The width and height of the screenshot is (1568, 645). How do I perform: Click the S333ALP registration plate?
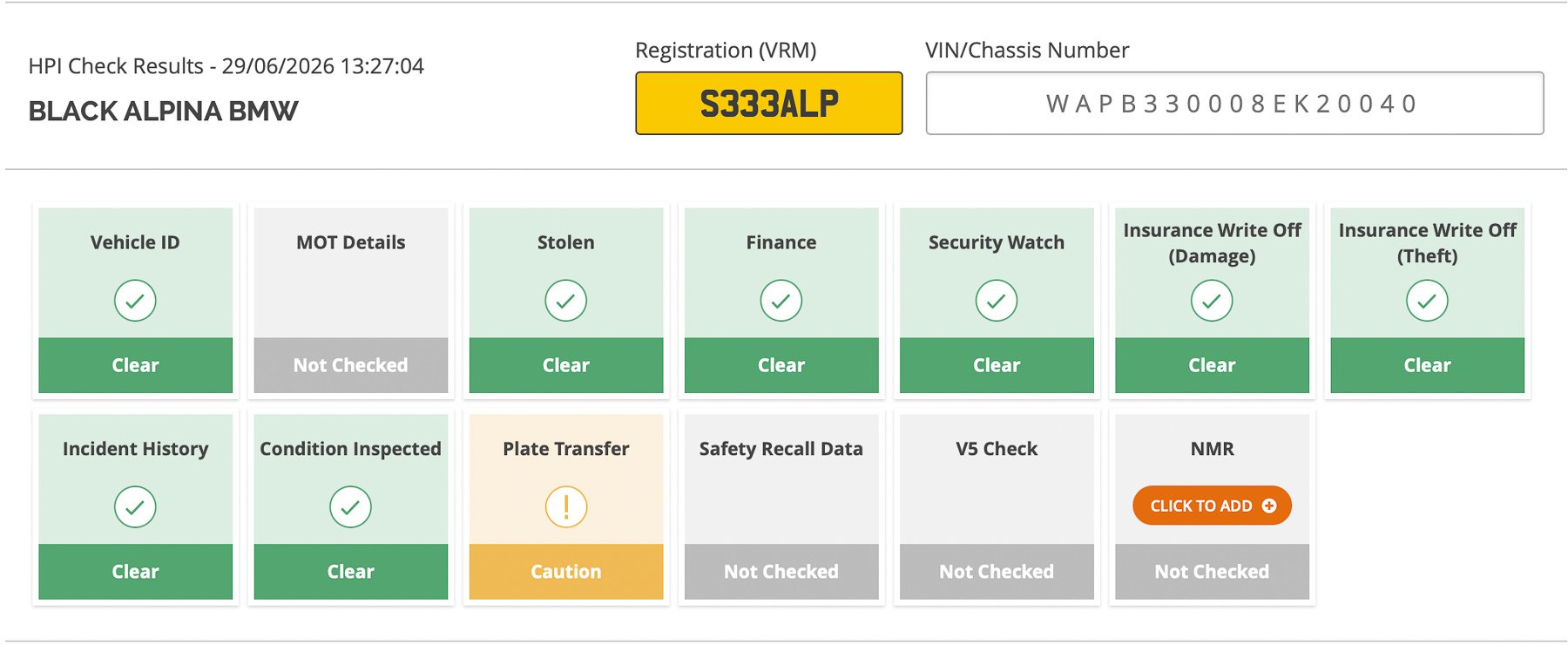click(769, 104)
